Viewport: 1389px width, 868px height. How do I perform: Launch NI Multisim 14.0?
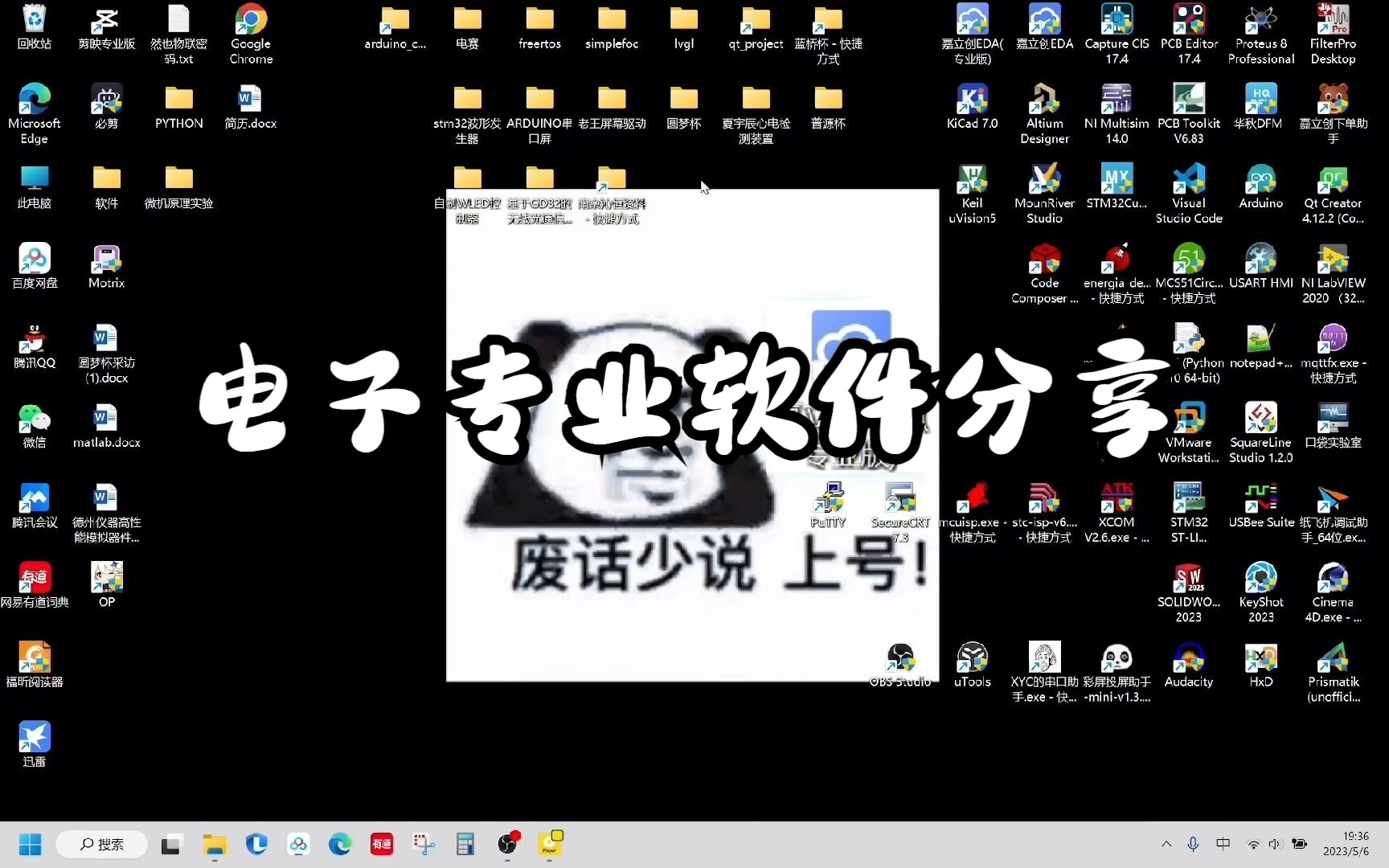coord(1117,113)
